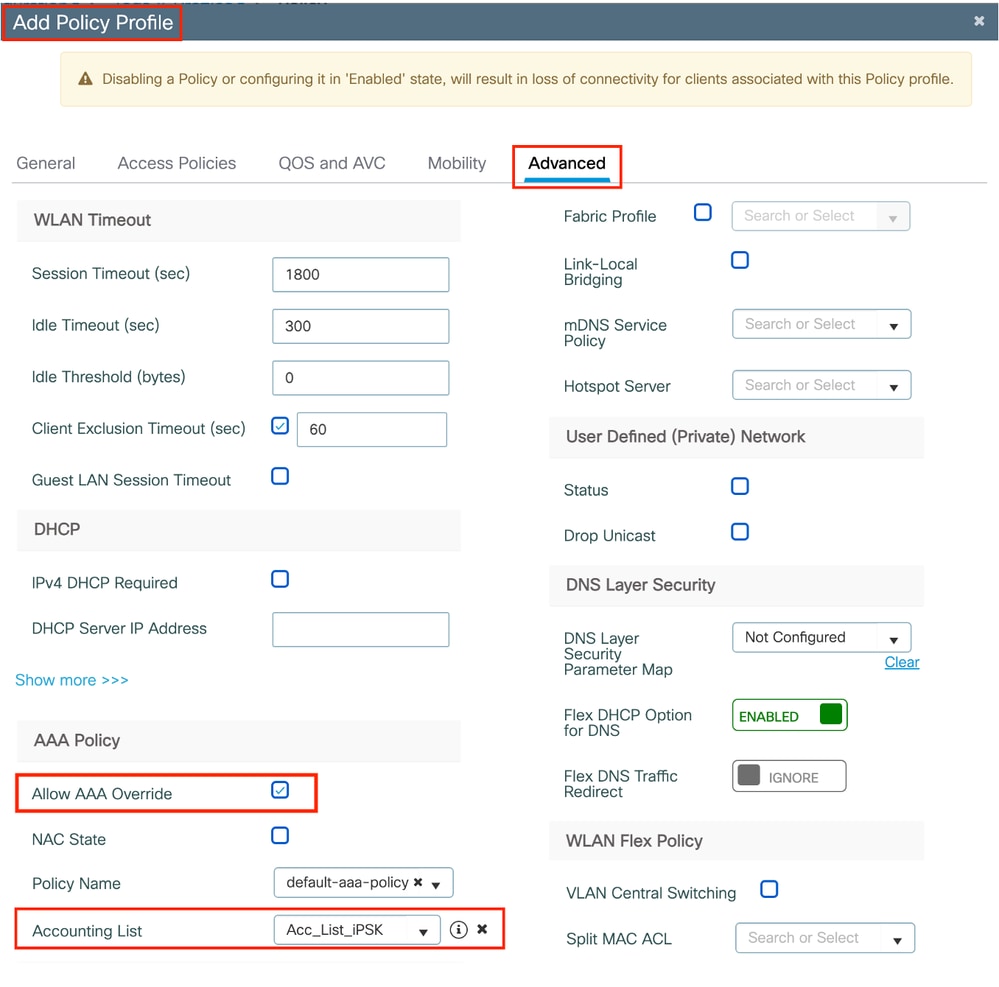The width and height of the screenshot is (999, 987).
Task: Check the Drop Unicast option
Action: click(x=740, y=531)
